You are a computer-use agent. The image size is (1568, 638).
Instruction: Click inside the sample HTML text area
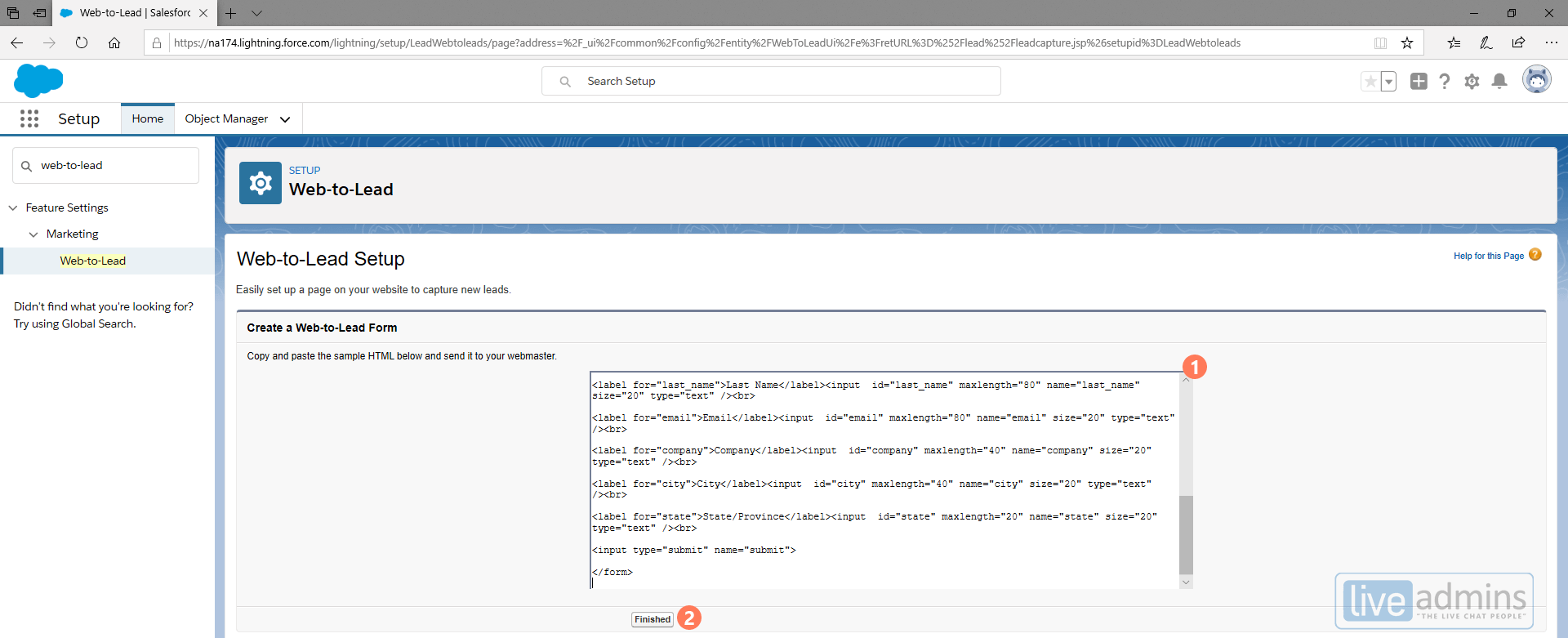[x=884, y=480]
